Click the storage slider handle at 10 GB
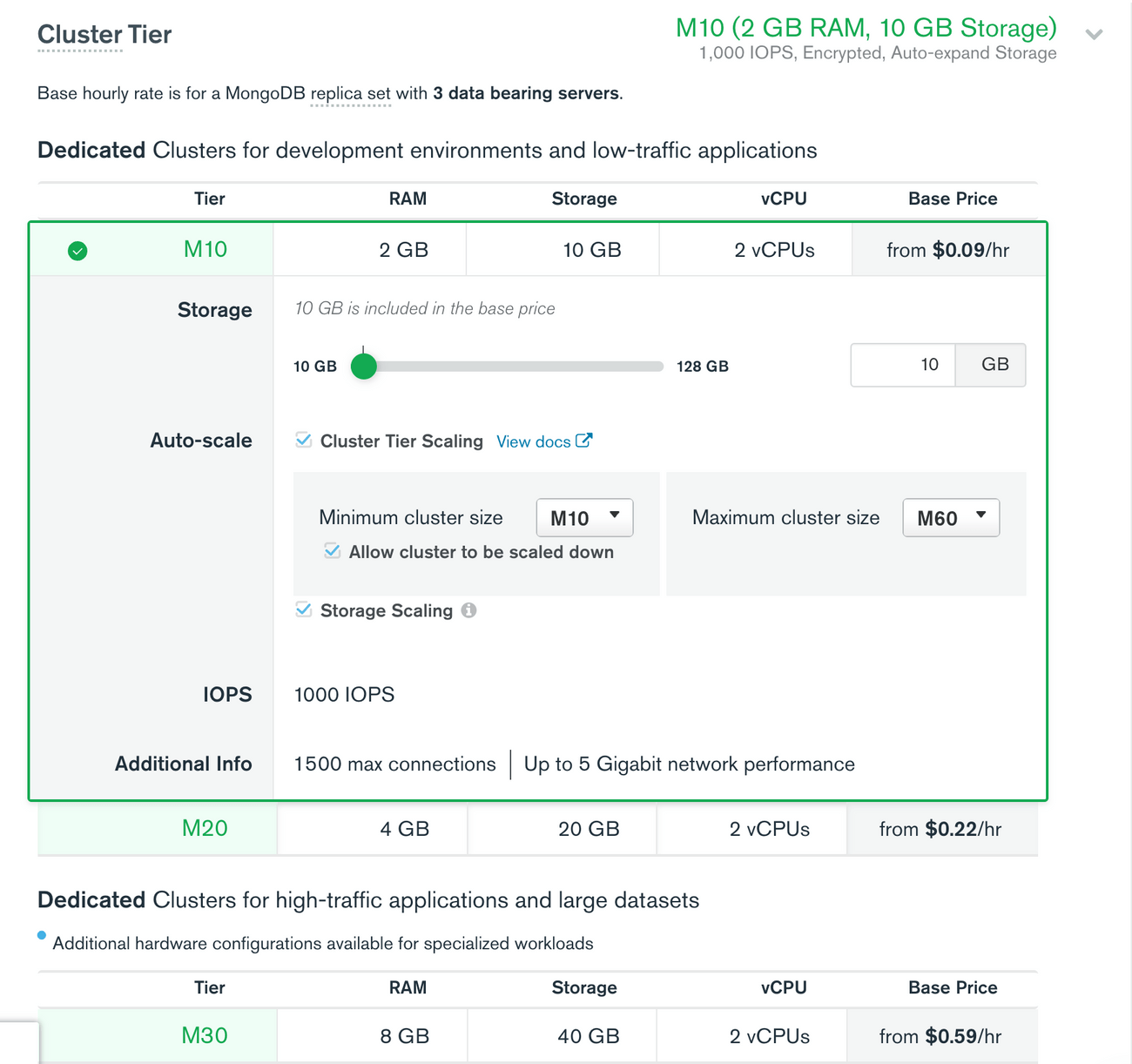Image resolution: width=1132 pixels, height=1064 pixels. pyautogui.click(x=364, y=367)
